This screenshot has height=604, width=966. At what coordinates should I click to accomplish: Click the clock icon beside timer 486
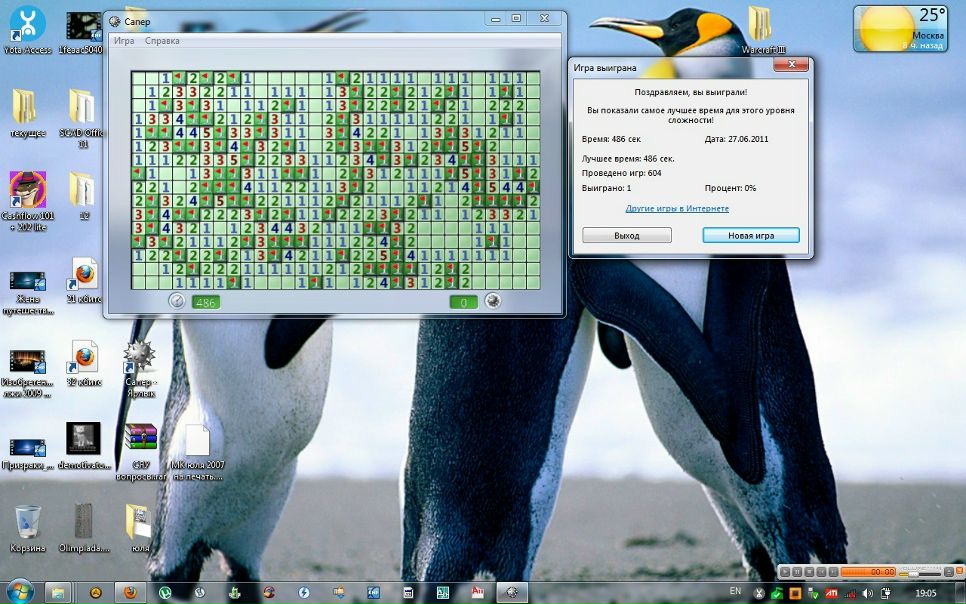[x=177, y=301]
